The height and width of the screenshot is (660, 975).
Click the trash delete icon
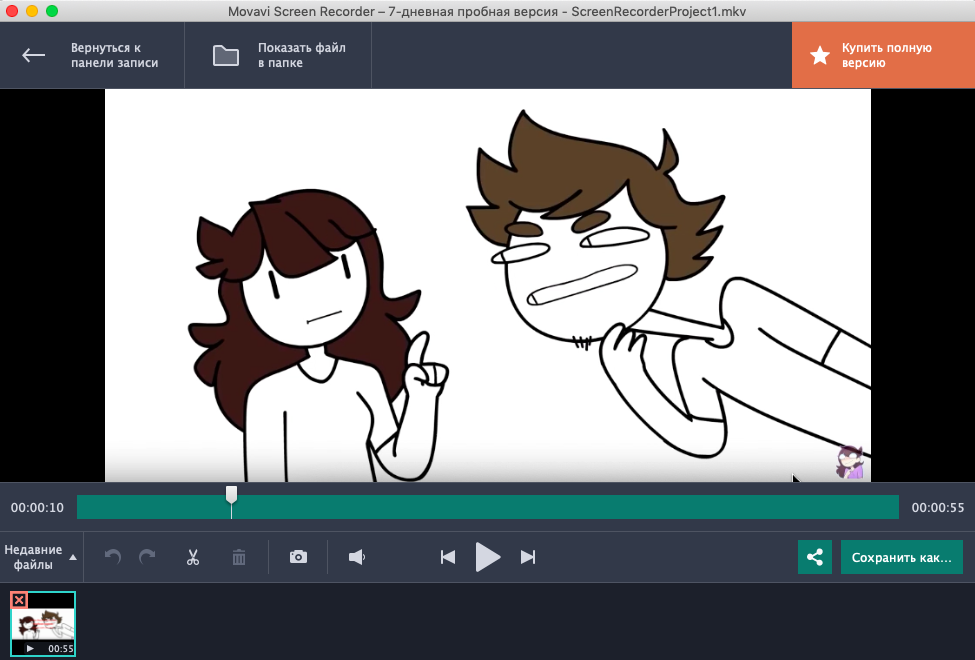(239, 557)
